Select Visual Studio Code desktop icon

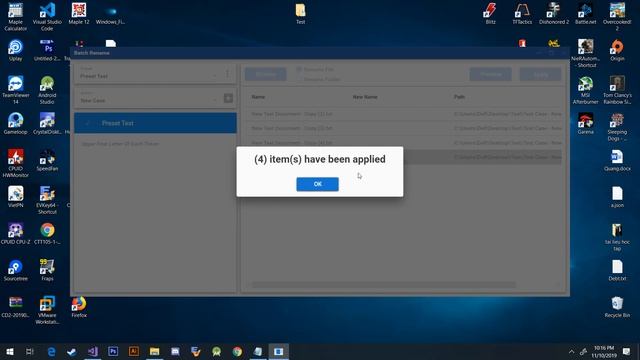(x=47, y=17)
